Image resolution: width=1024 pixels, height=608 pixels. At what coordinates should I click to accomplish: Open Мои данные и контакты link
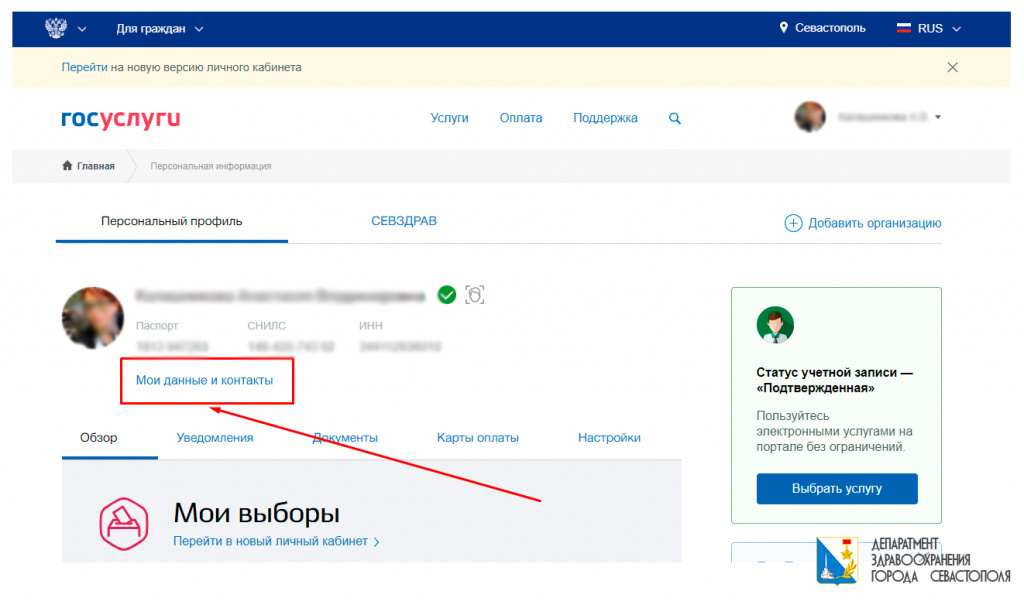pos(204,380)
